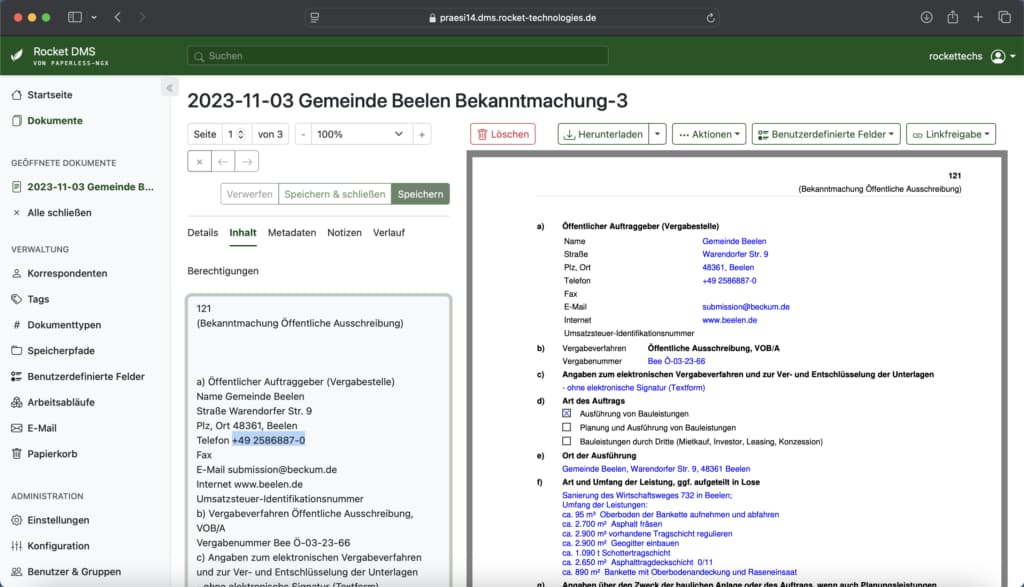The width and height of the screenshot is (1024, 587).
Task: Open the Aktionen dropdown
Action: 709,134
